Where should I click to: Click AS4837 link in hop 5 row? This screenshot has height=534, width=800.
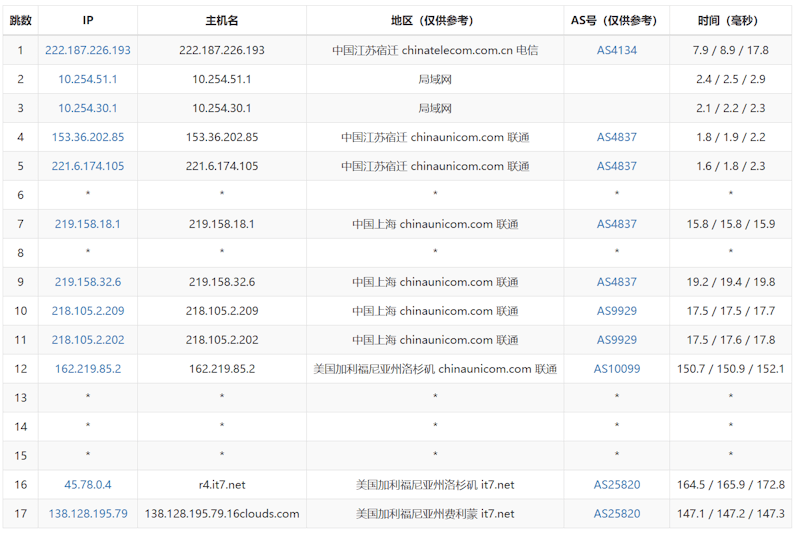pos(617,166)
